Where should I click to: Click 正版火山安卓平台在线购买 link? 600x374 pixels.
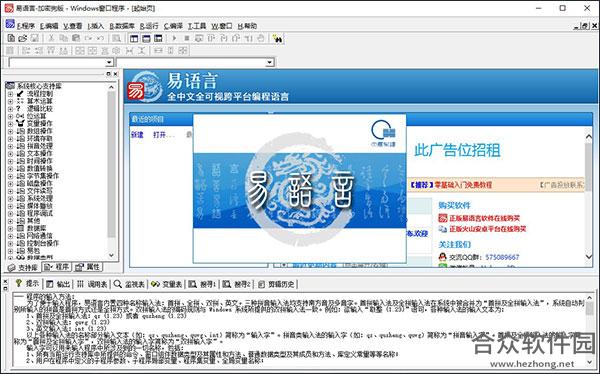click(x=488, y=229)
